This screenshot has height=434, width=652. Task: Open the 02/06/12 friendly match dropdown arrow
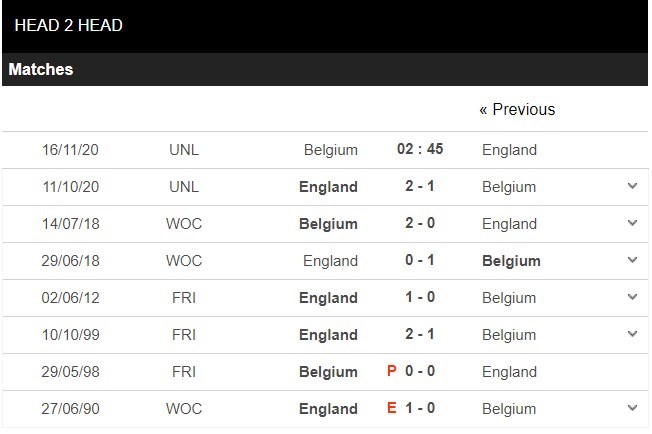point(631,298)
